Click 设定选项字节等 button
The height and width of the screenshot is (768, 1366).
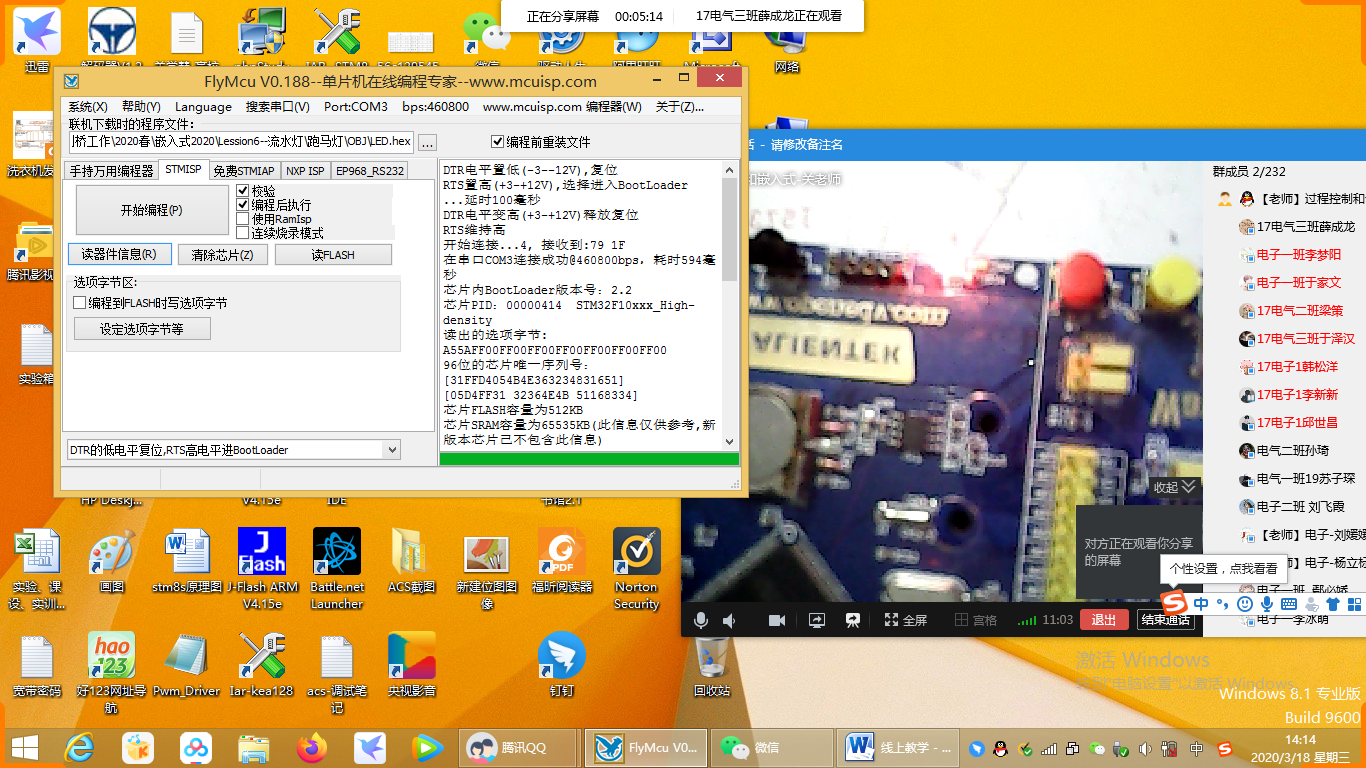(142, 329)
